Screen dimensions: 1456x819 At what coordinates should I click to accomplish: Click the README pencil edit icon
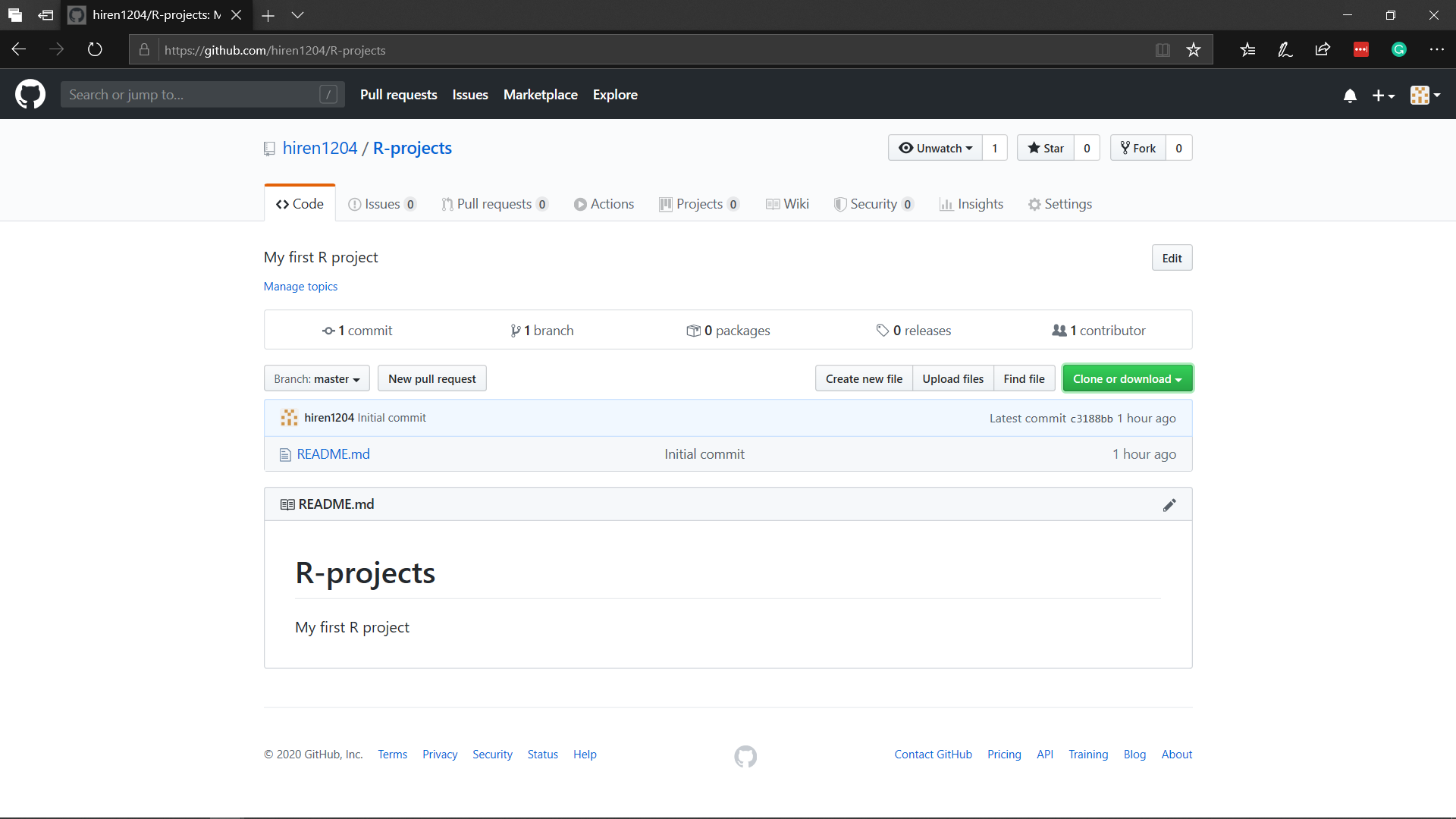[1169, 505]
